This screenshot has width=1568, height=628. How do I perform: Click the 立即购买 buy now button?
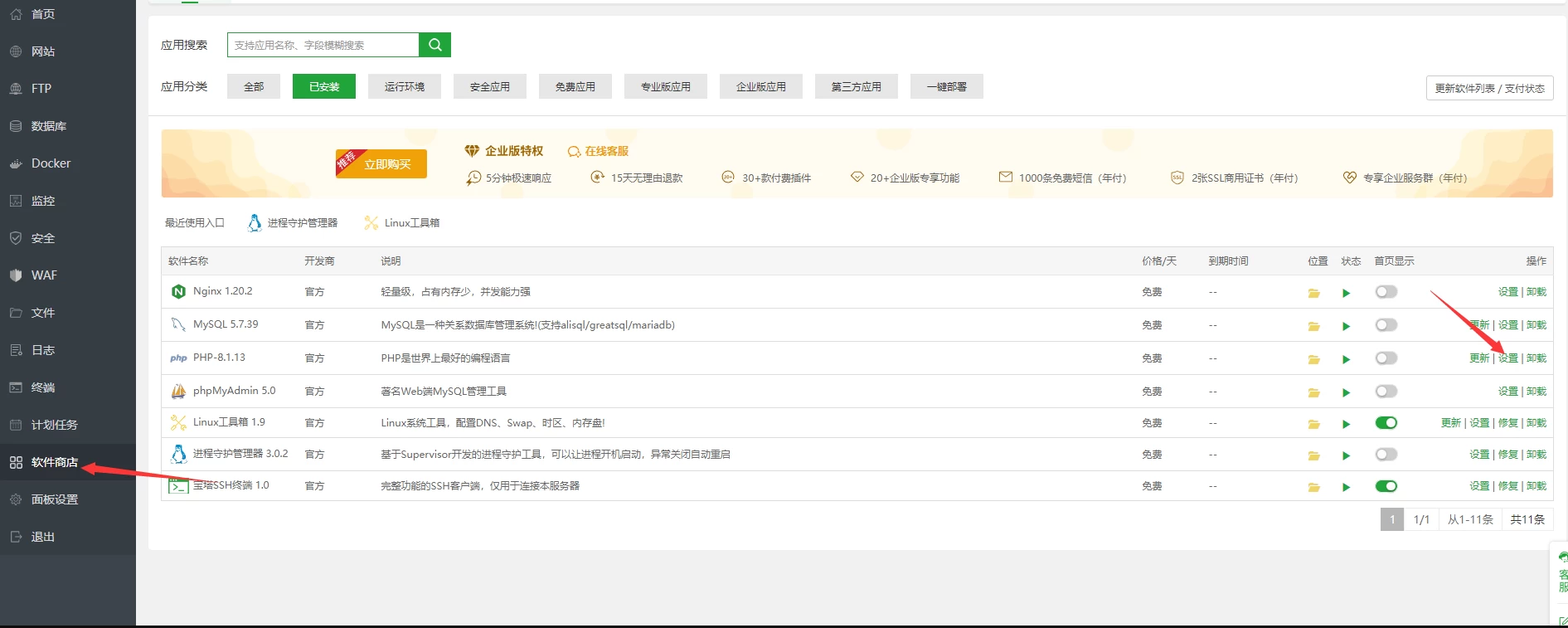tap(381, 163)
